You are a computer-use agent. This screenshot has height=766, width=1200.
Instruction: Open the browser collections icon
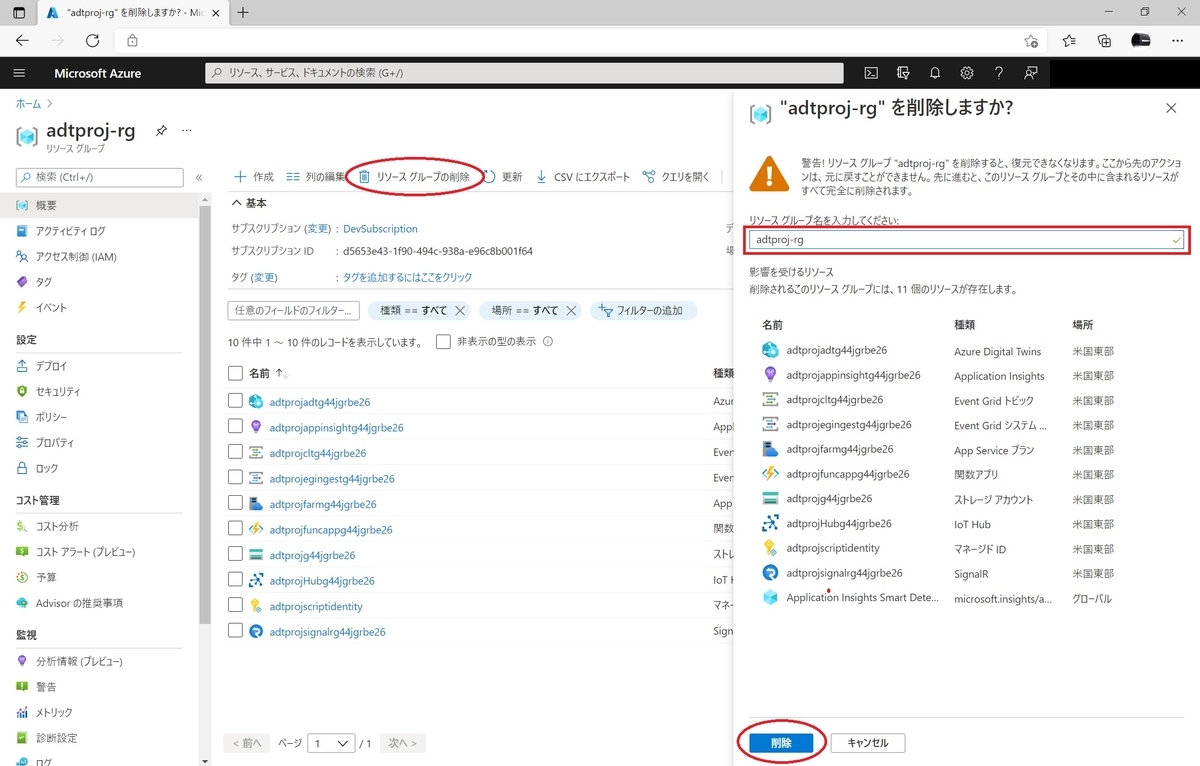[x=1104, y=41]
